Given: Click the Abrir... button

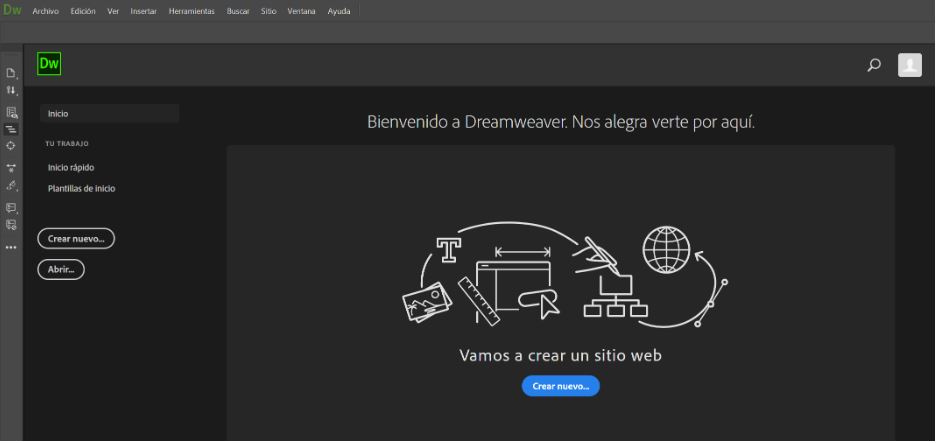Looking at the screenshot, I should coord(61,270).
